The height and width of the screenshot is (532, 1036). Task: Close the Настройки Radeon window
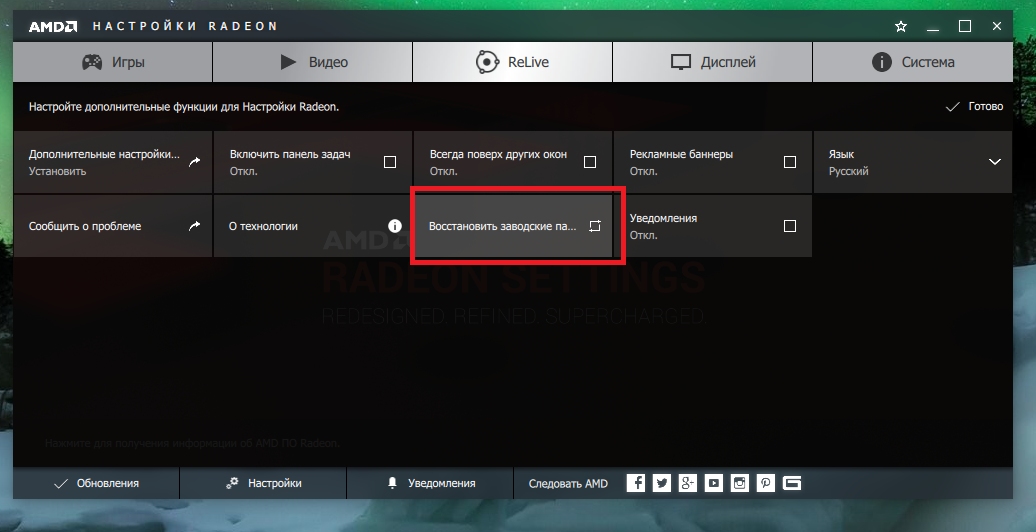(x=997, y=26)
